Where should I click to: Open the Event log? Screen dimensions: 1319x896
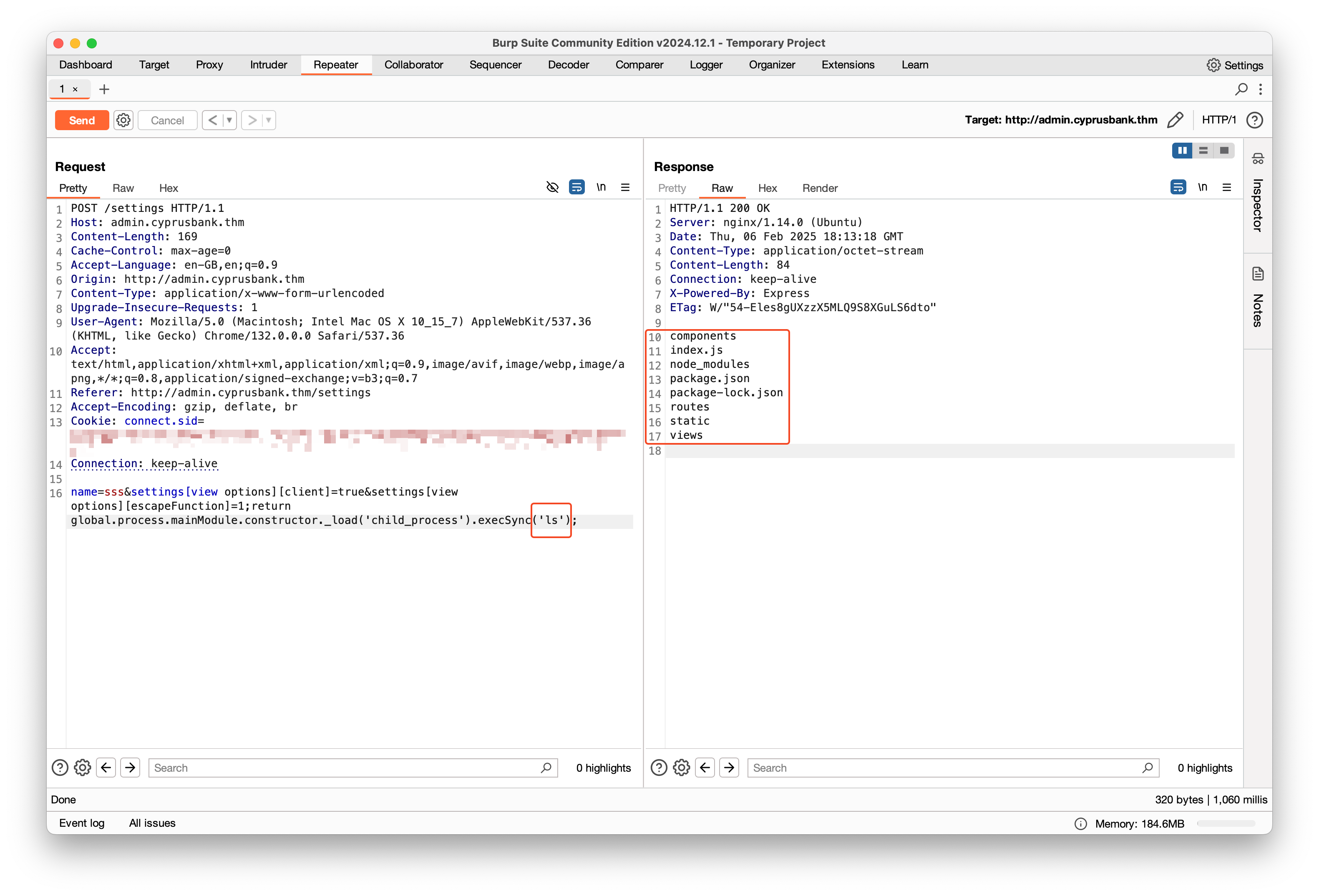tap(82, 823)
